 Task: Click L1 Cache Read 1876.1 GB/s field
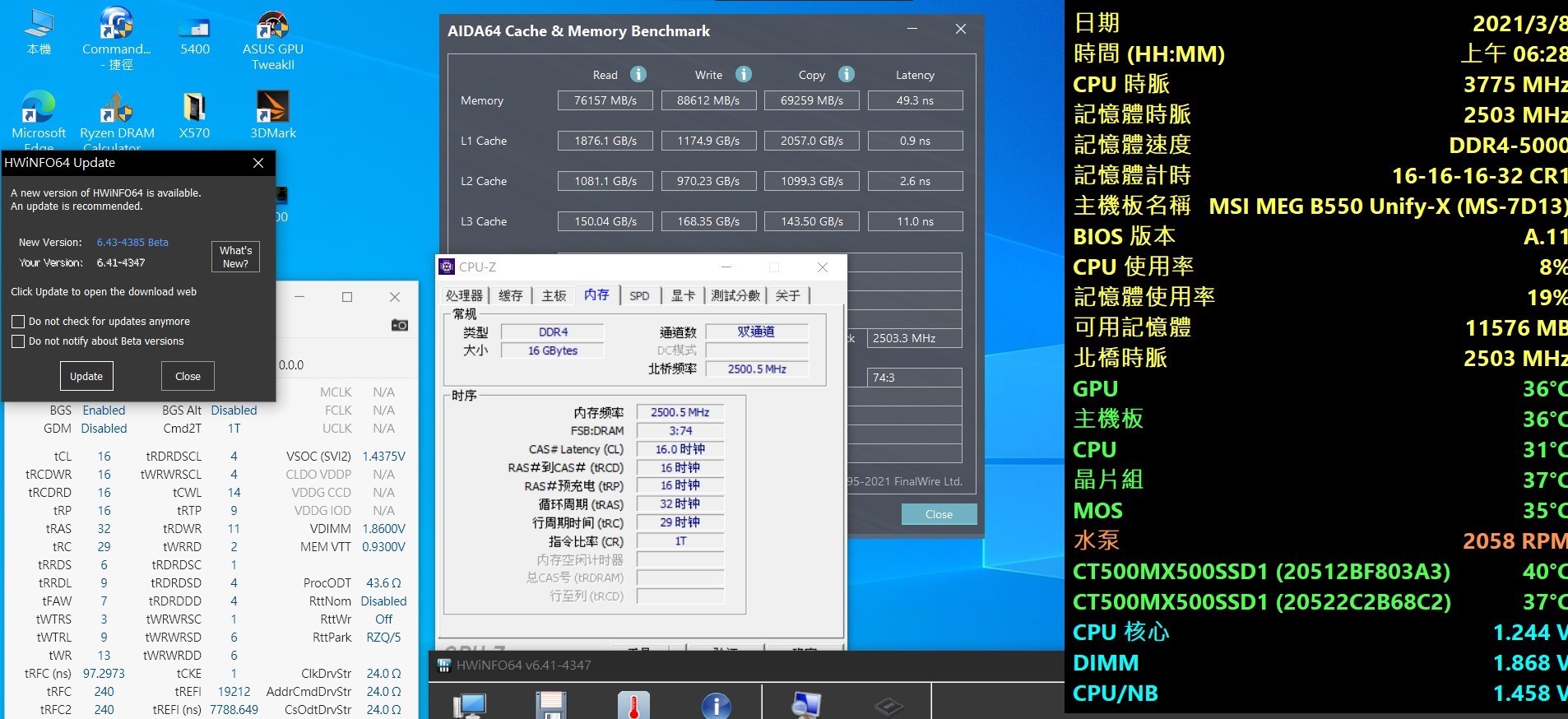tap(605, 141)
